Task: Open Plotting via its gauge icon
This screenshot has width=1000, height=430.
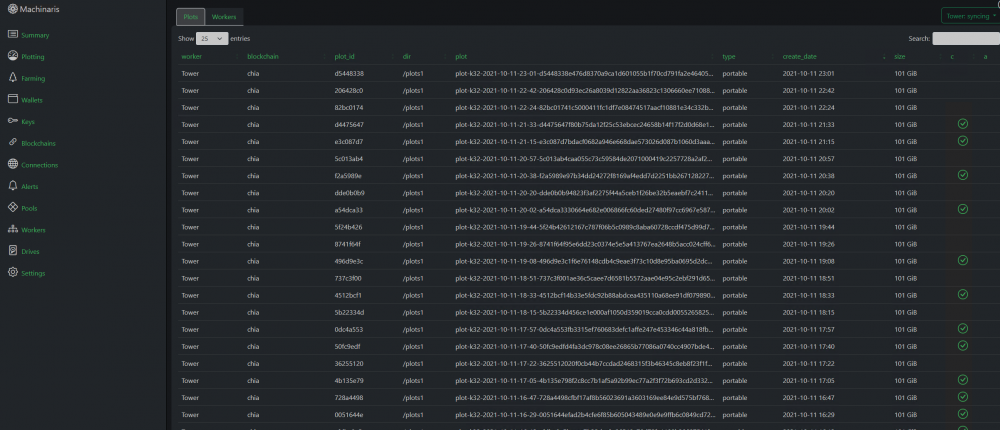Action: 13,56
